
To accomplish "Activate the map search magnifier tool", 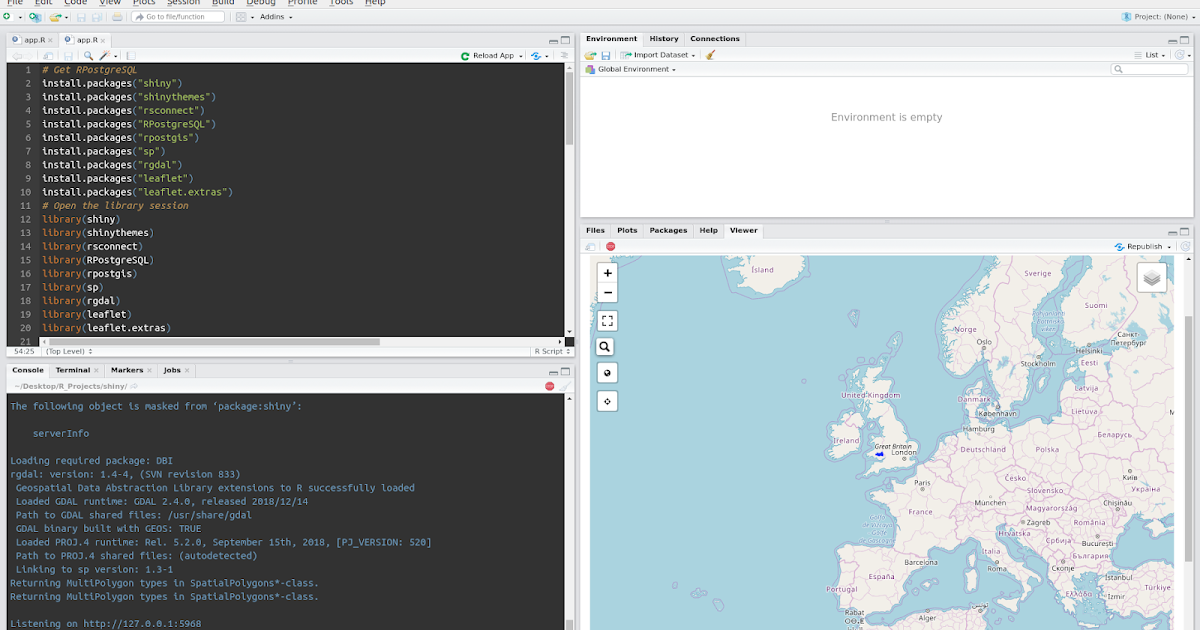I will (606, 346).
